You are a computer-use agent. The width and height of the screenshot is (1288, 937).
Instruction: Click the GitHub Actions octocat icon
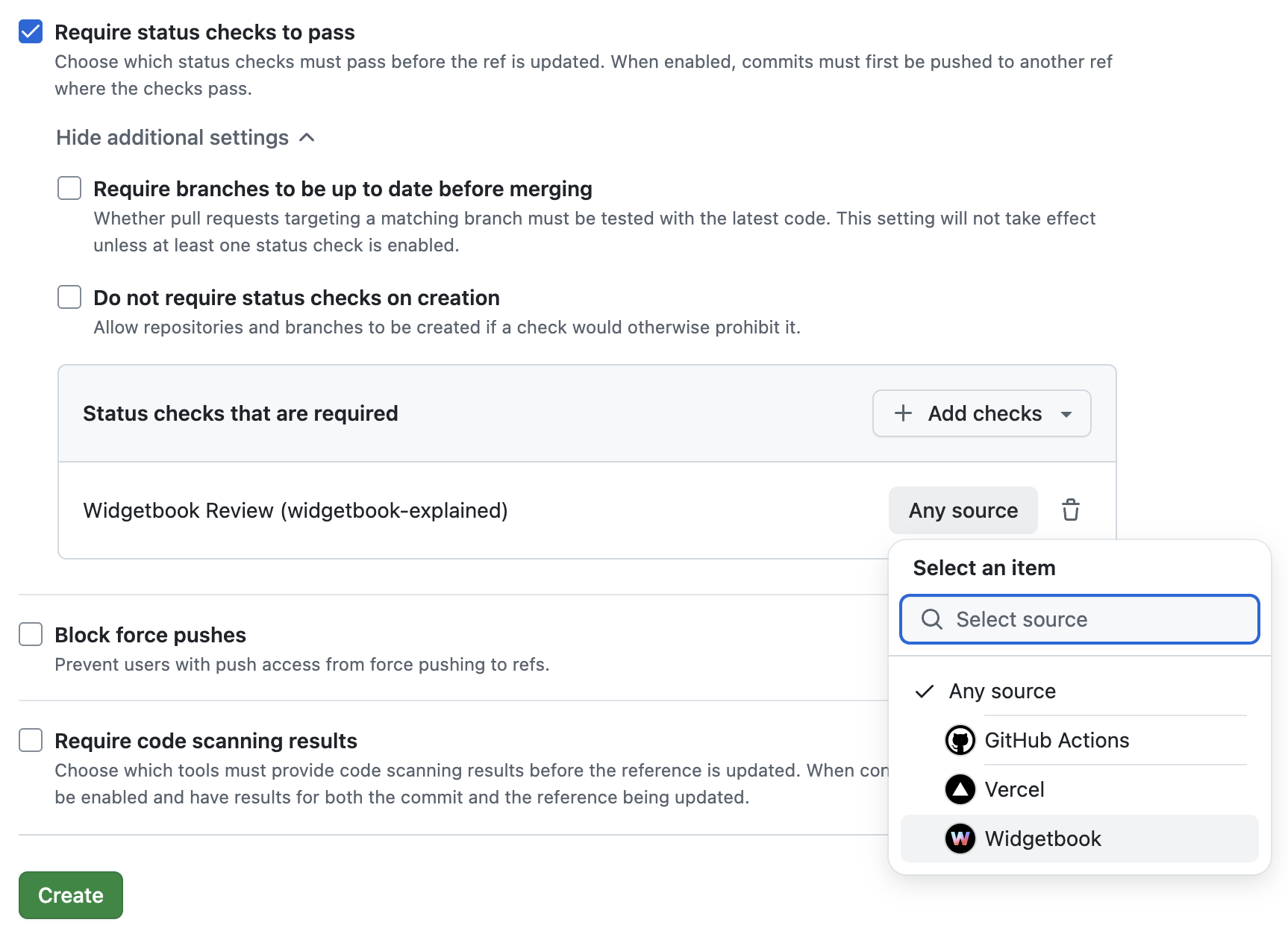(960, 740)
